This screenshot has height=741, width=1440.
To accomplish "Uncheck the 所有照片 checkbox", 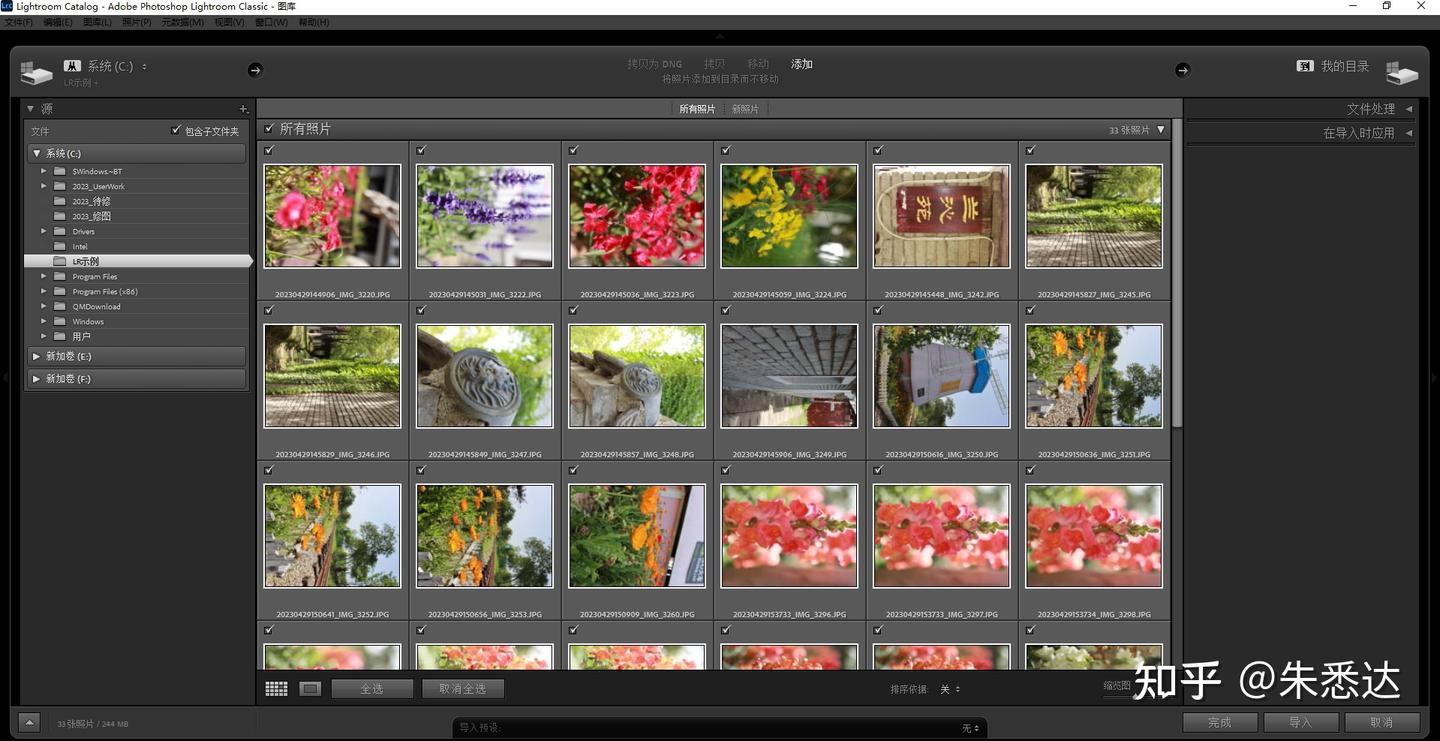I will click(x=269, y=128).
